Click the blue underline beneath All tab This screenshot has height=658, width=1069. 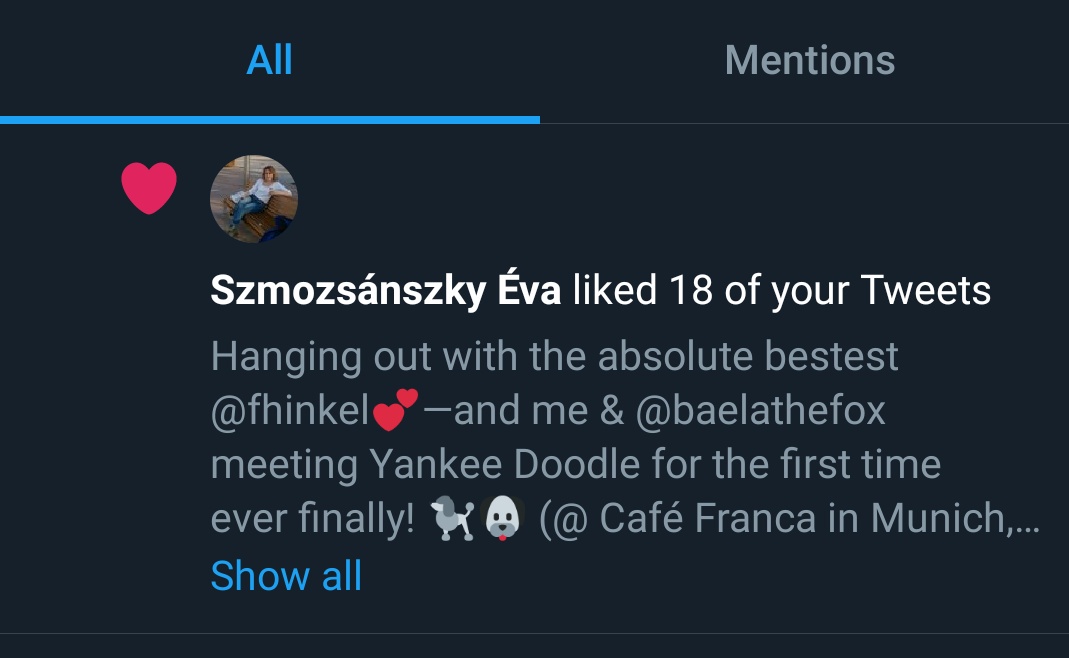(270, 119)
